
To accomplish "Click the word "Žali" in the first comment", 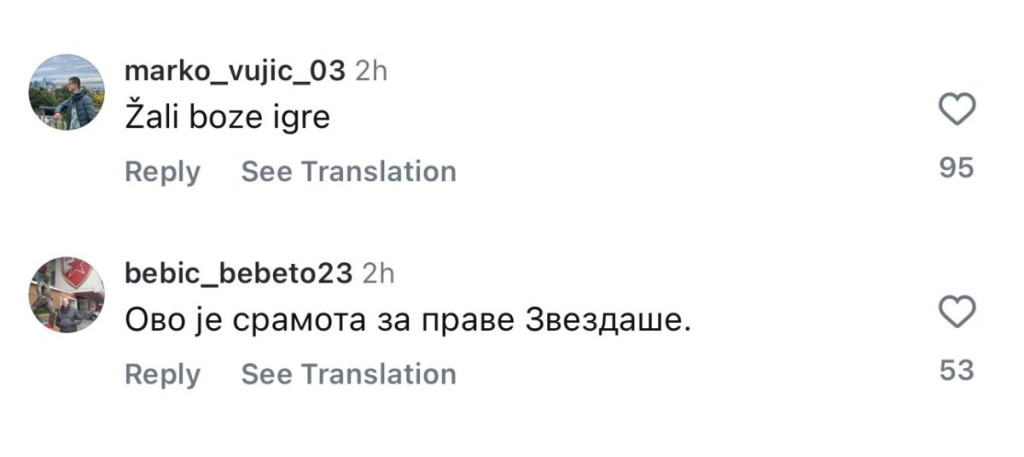I will (x=152, y=118).
